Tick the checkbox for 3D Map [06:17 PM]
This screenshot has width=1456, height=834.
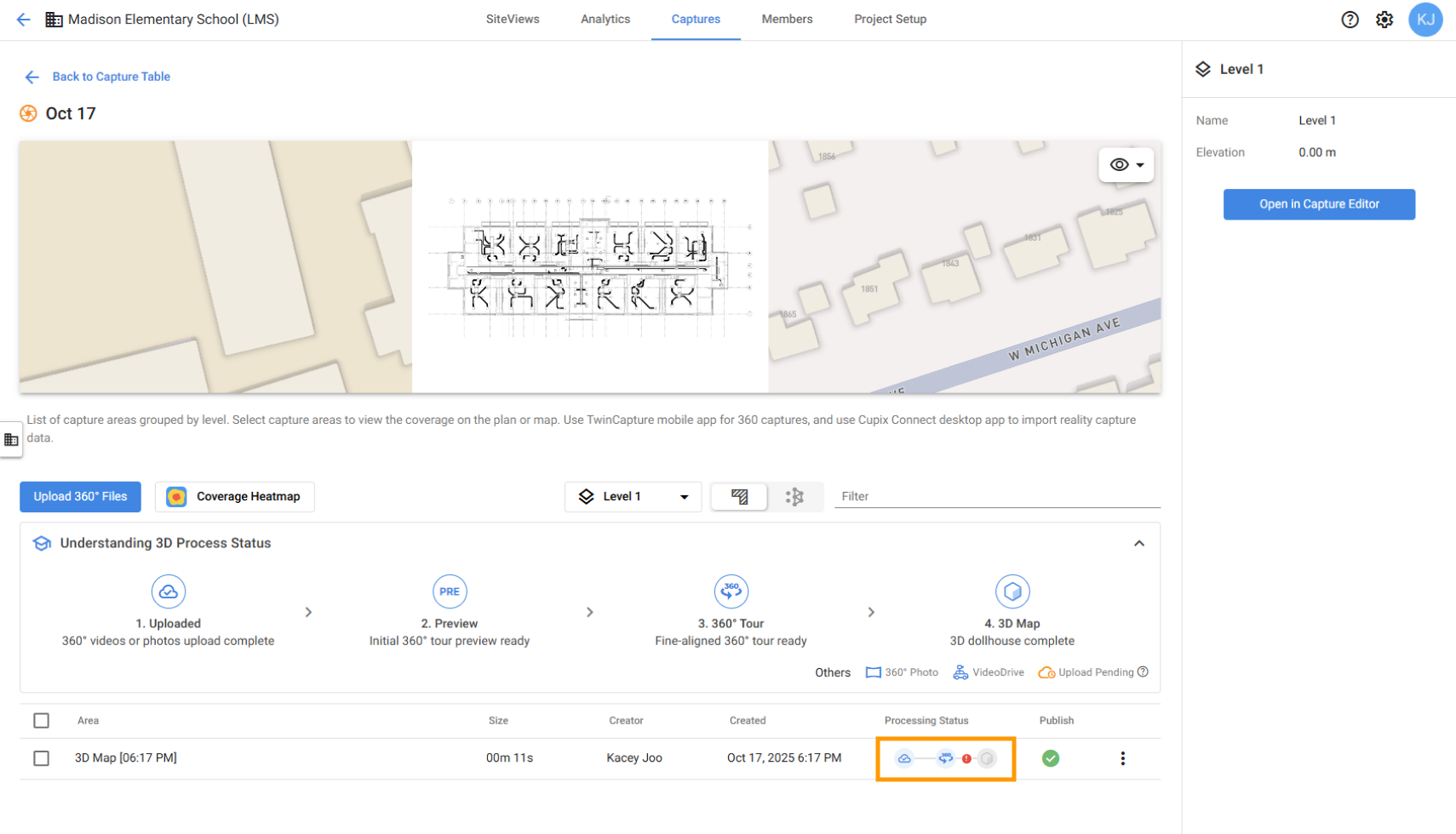click(41, 758)
